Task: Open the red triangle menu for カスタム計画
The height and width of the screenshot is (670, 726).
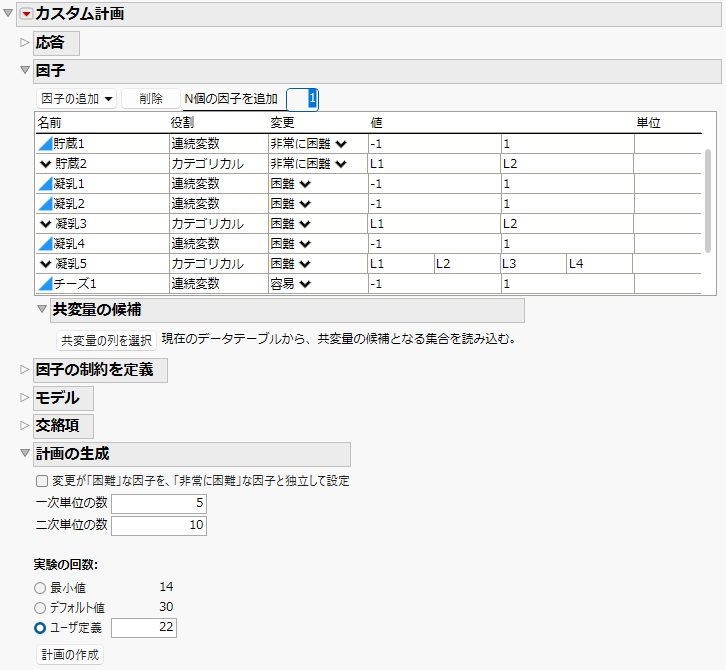Action: click(x=26, y=14)
